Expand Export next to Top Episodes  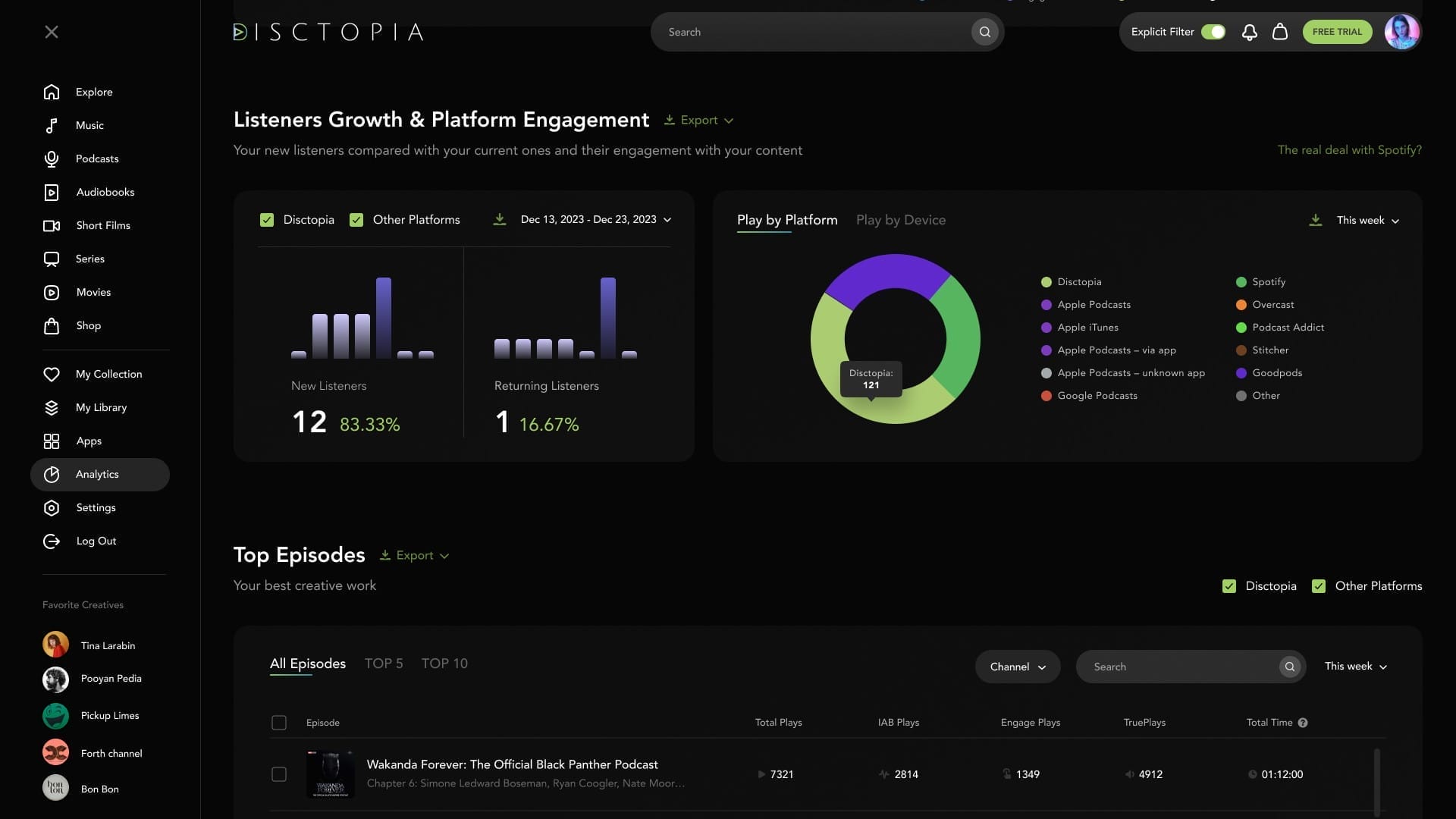[x=415, y=556]
